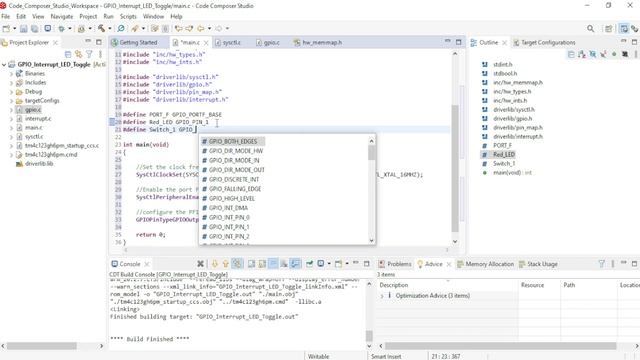Click the Back navigation yellow arrow
The height and width of the screenshot is (360, 640).
(x=201, y=29)
